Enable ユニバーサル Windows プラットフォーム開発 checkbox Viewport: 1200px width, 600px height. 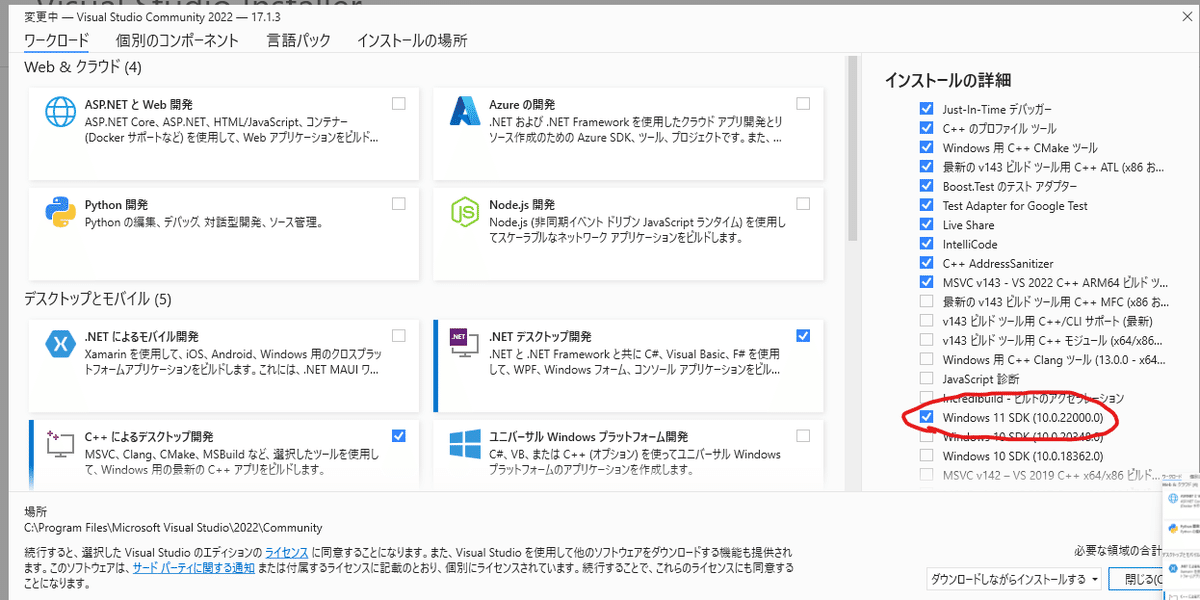tap(803, 435)
